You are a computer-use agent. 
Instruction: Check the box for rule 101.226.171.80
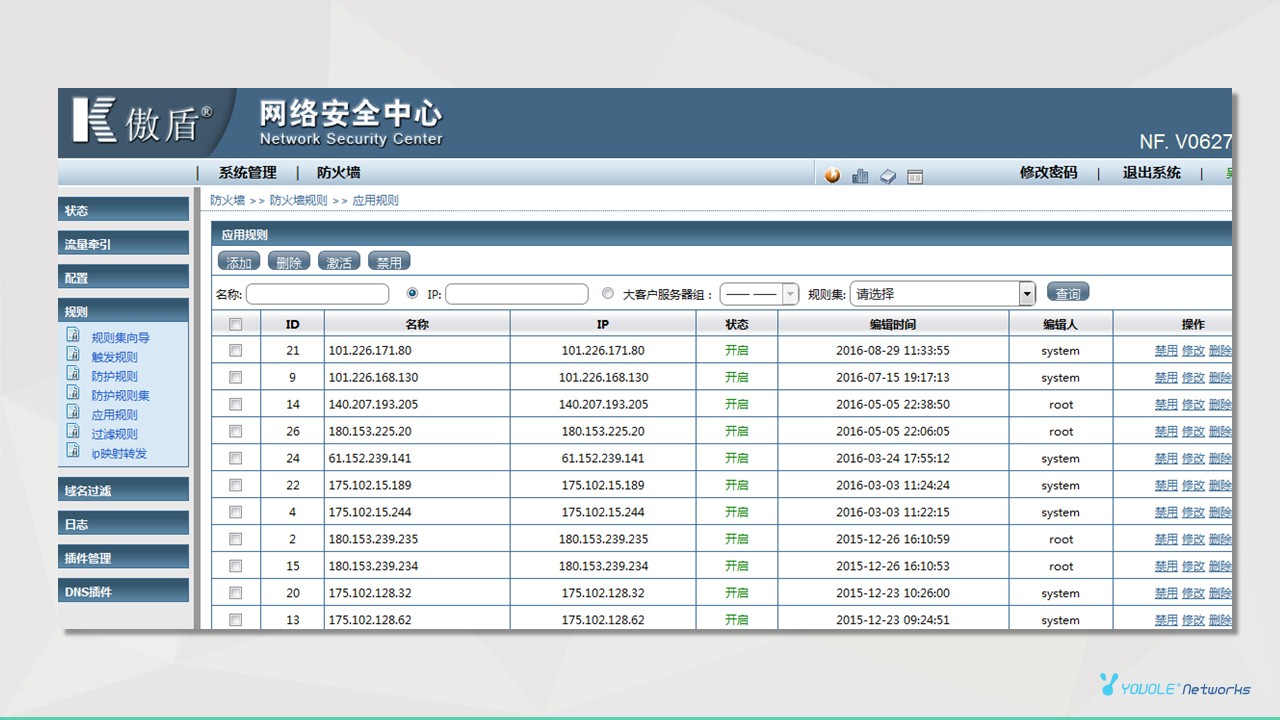(x=236, y=351)
